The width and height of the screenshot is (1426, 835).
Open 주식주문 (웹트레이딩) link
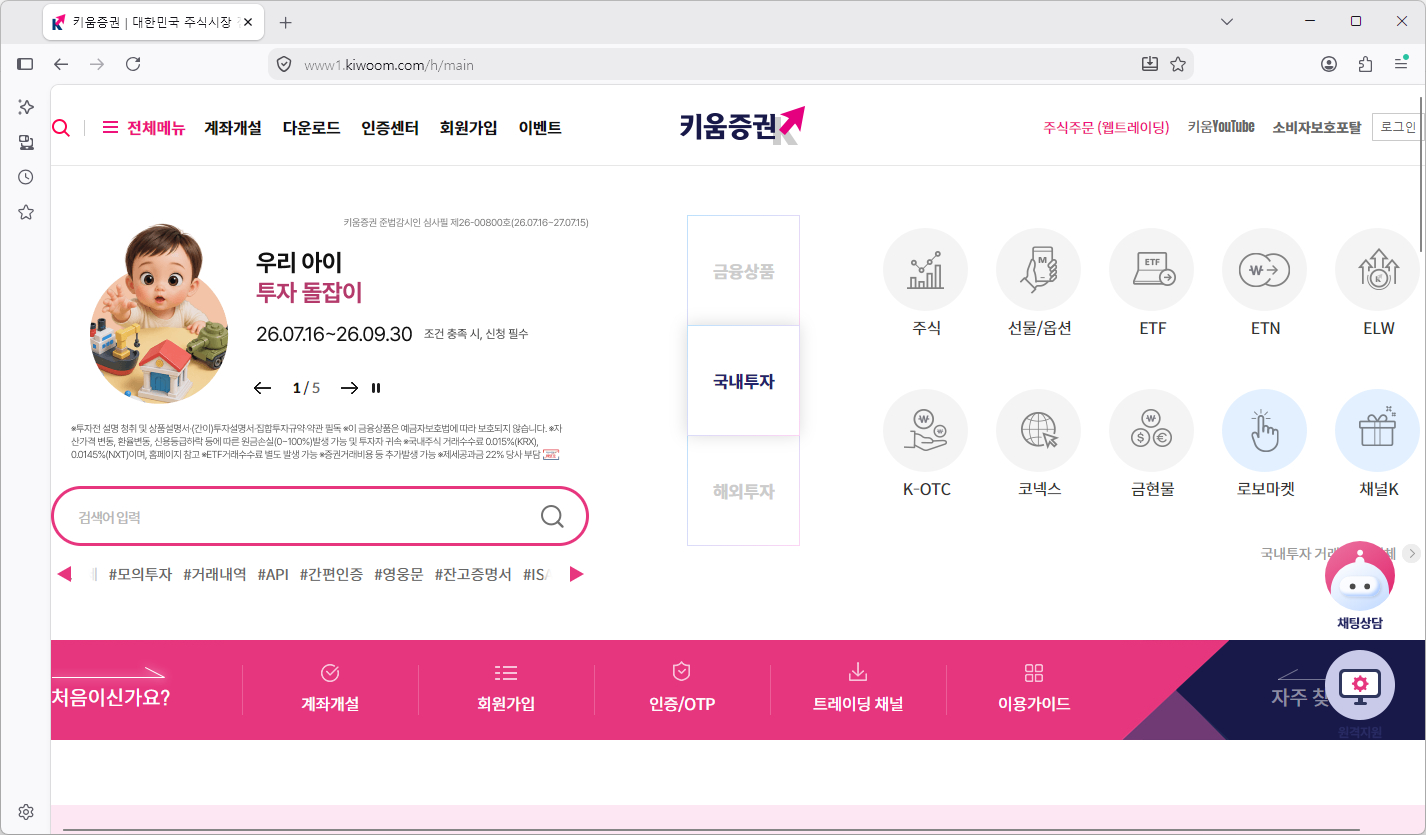coord(1106,128)
